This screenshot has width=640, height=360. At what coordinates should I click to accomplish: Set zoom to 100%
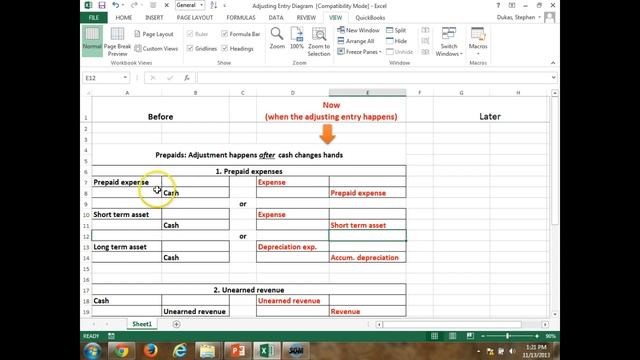pos(297,38)
